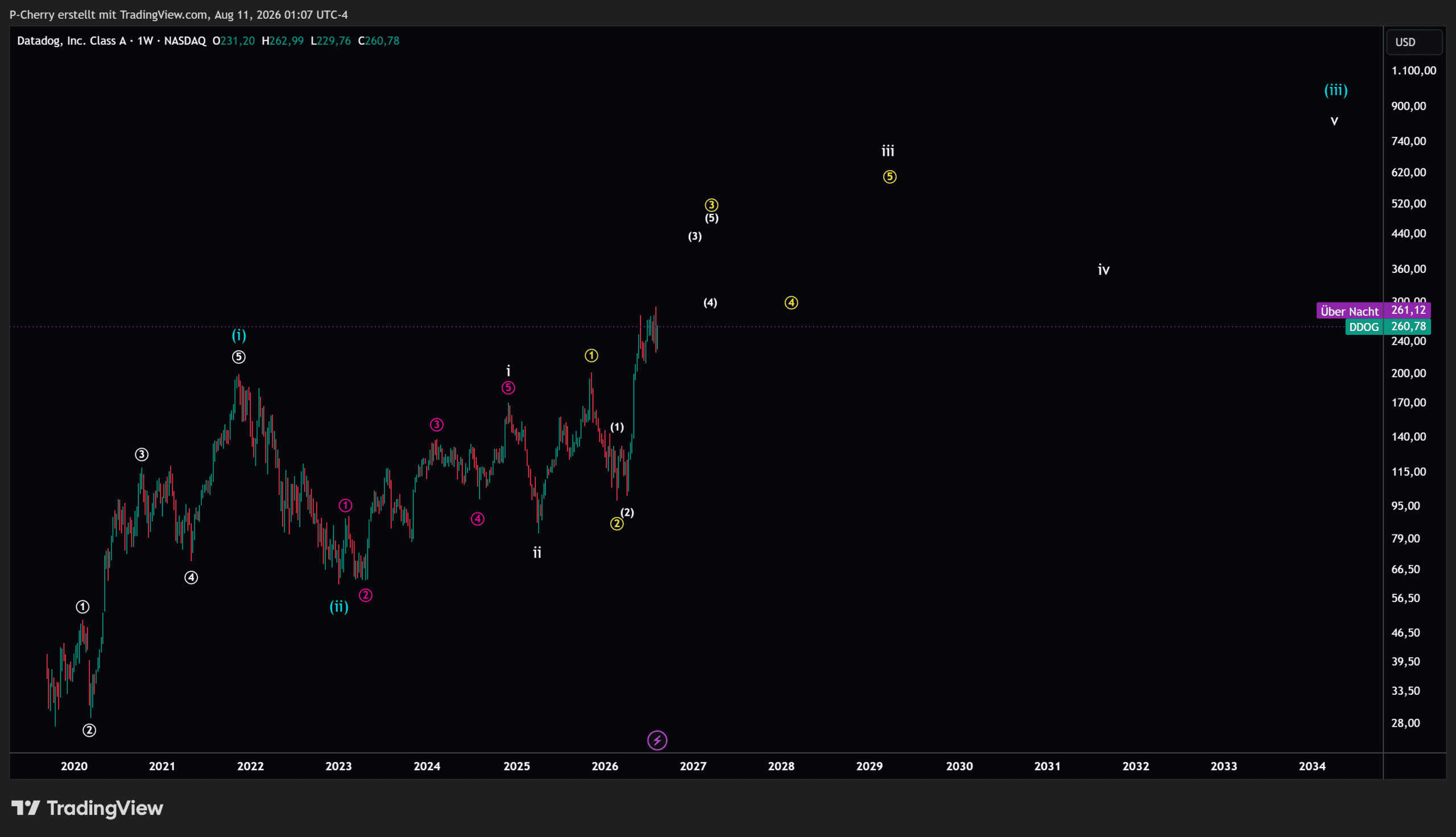Click the 56,50 price axis label
Image resolution: width=1456 pixels, height=837 pixels.
[x=1405, y=598]
